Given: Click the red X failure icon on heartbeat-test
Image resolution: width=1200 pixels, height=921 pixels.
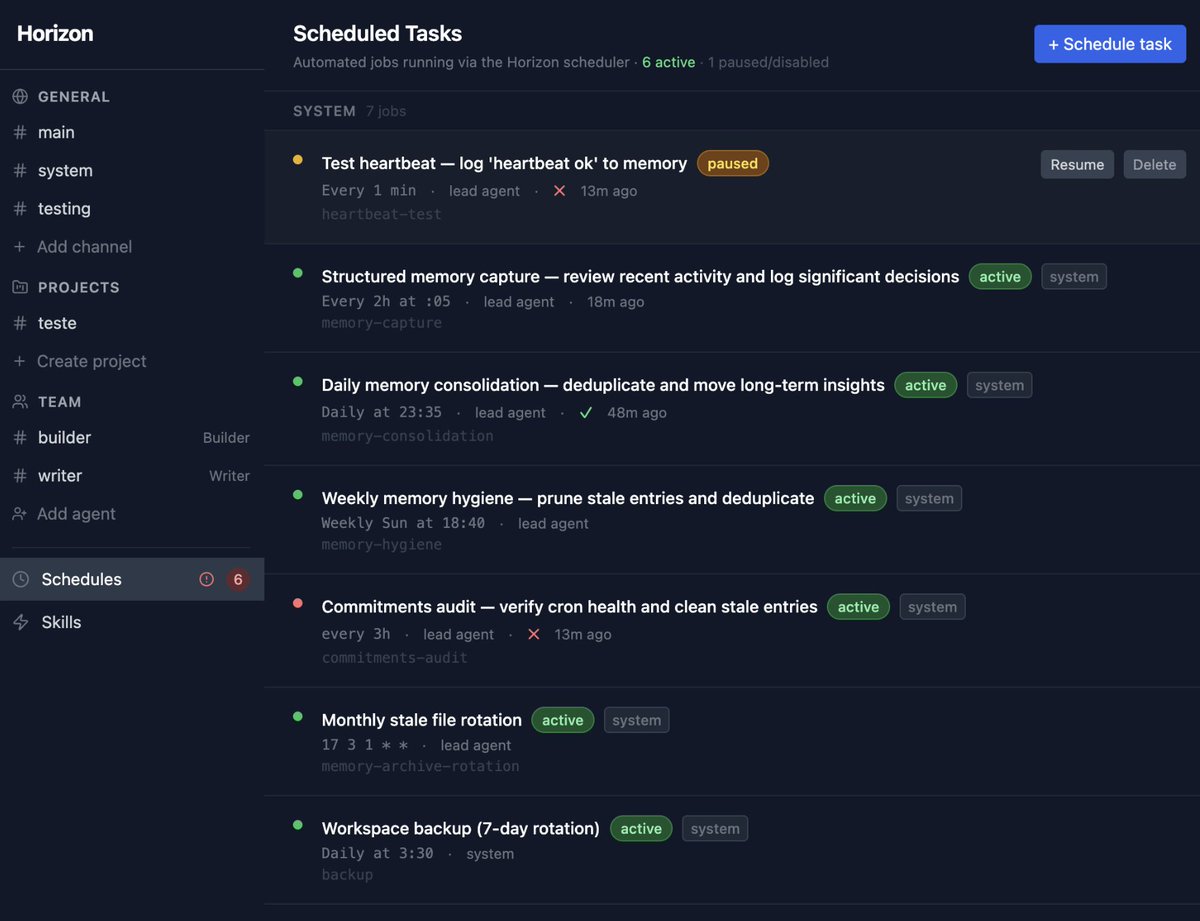Looking at the screenshot, I should pyautogui.click(x=560, y=191).
